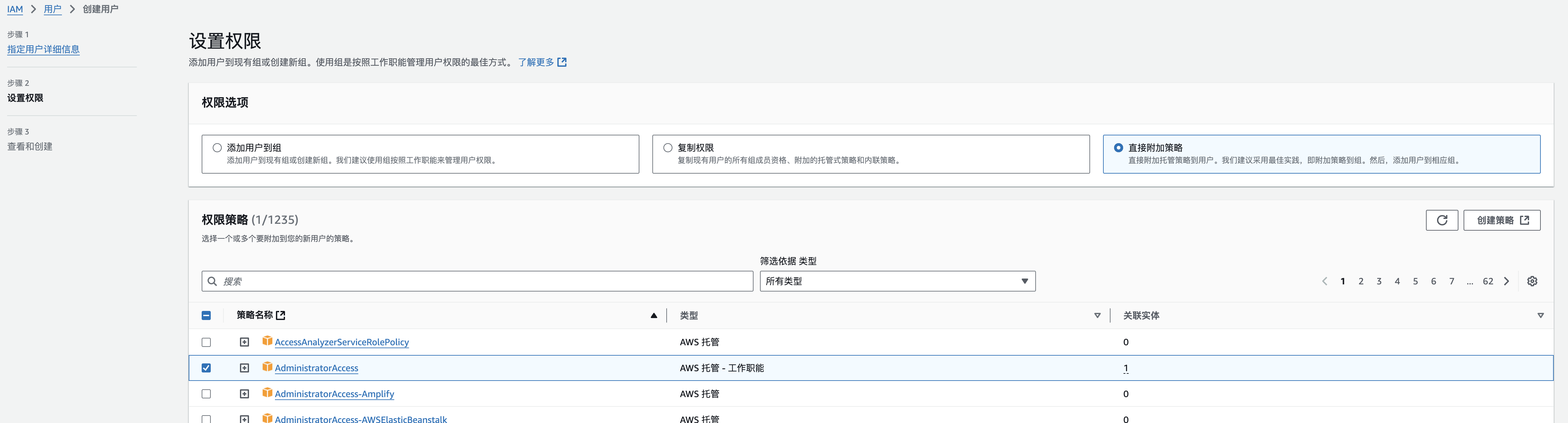Click the refresh policies icon button

click(1442, 220)
